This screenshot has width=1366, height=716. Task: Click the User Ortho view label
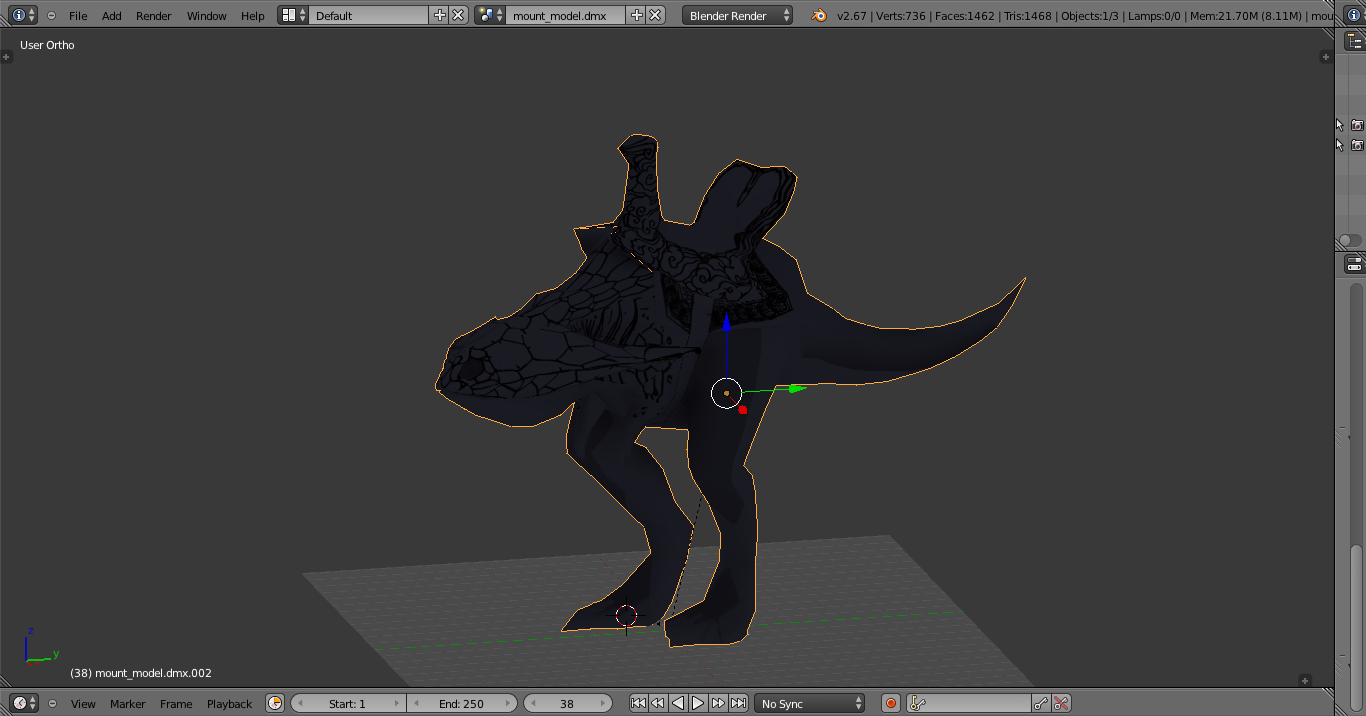[47, 45]
